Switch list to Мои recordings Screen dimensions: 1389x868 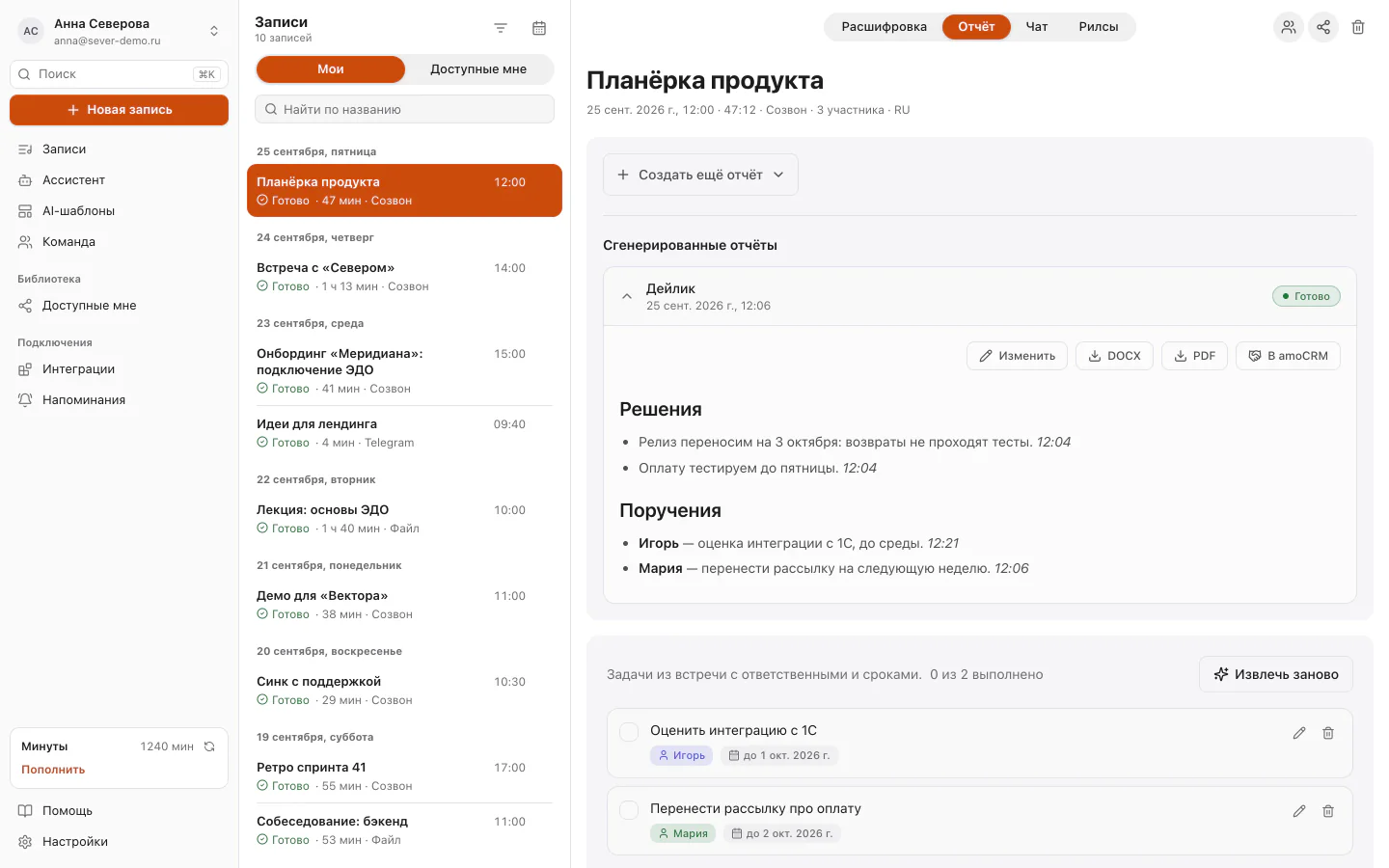coord(331,69)
